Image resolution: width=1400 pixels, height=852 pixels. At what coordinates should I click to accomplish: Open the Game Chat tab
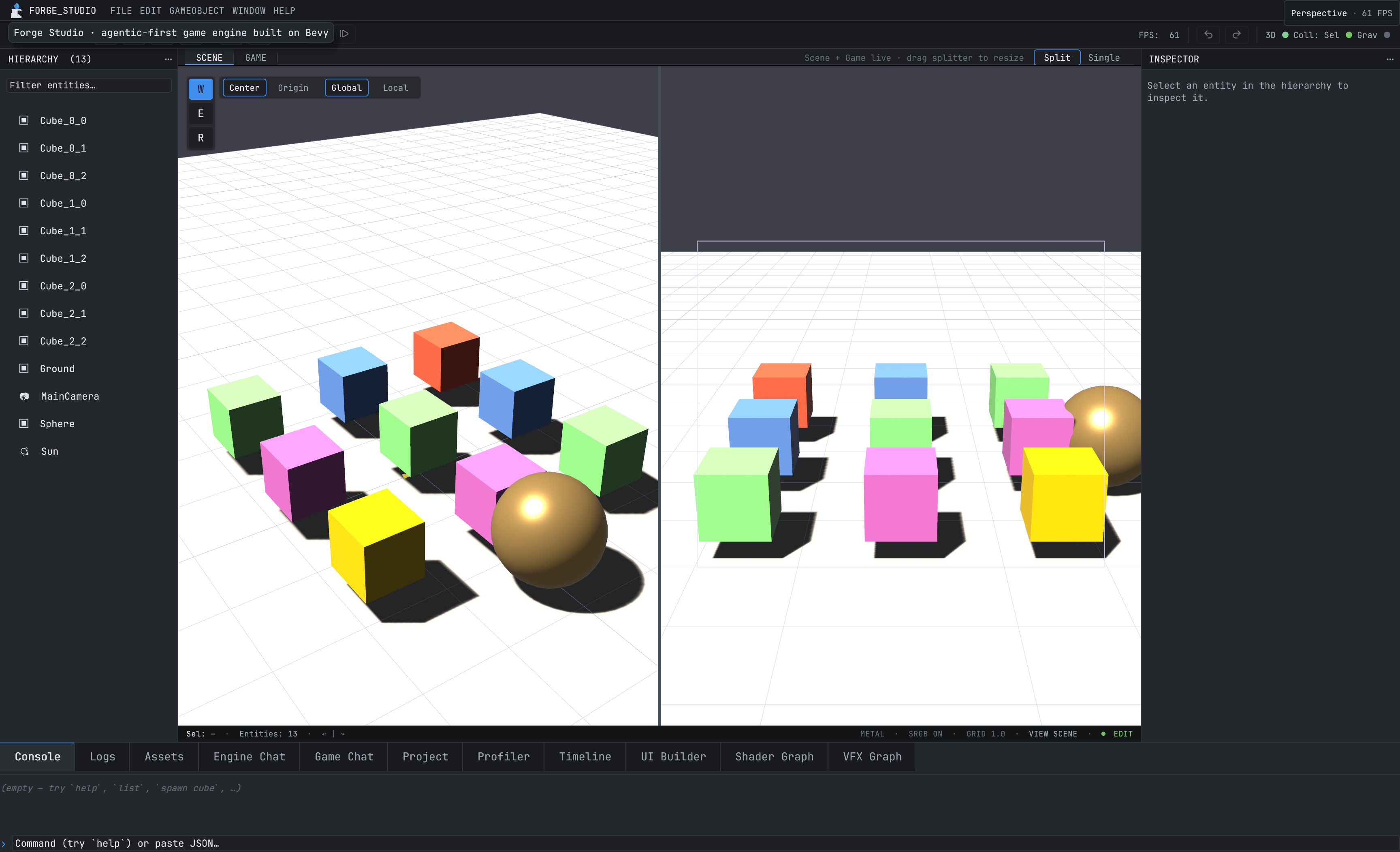[x=344, y=756]
